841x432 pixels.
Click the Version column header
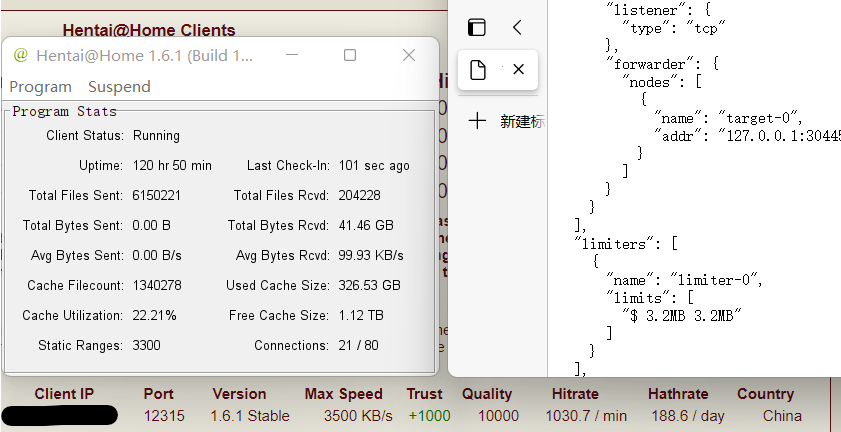239,394
